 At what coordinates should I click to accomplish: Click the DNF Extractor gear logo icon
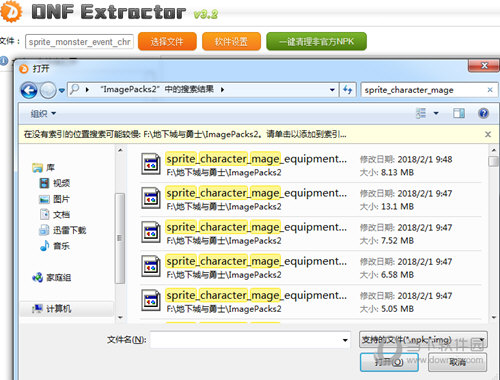coord(11,11)
